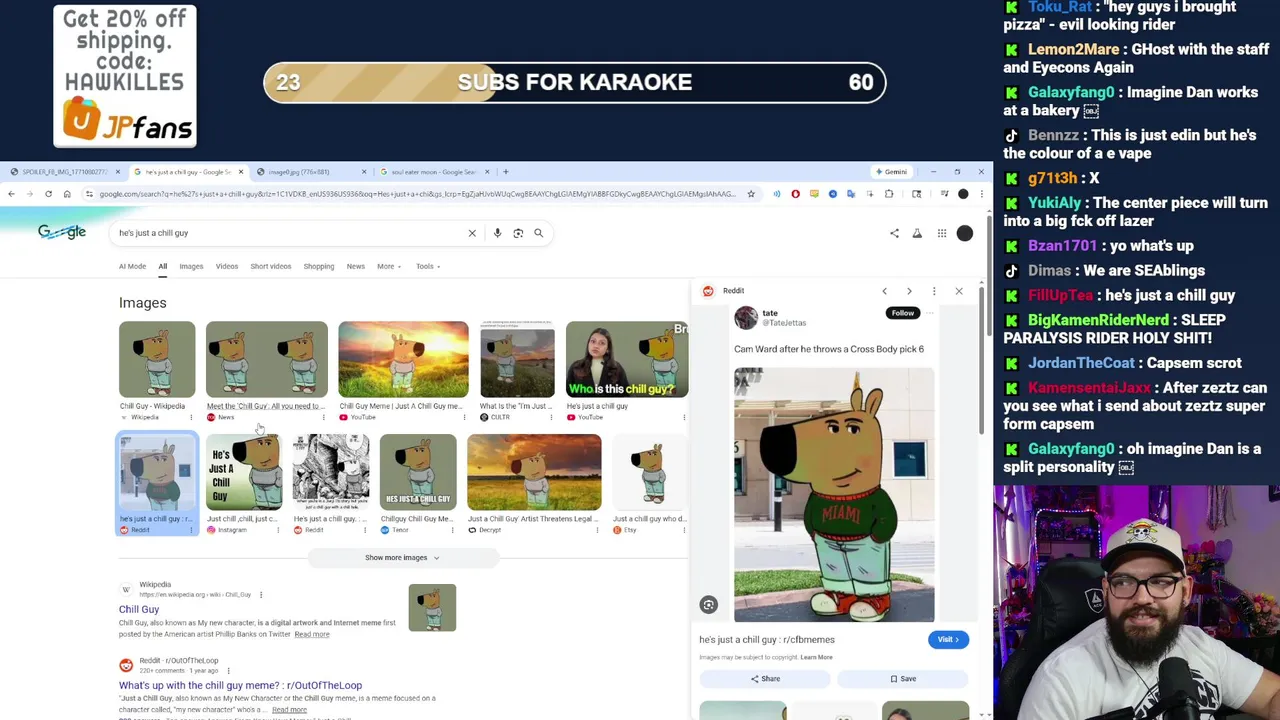Image resolution: width=1280 pixels, height=720 pixels.
Task: Open the three-dot menu of image preview
Action: [x=934, y=291]
